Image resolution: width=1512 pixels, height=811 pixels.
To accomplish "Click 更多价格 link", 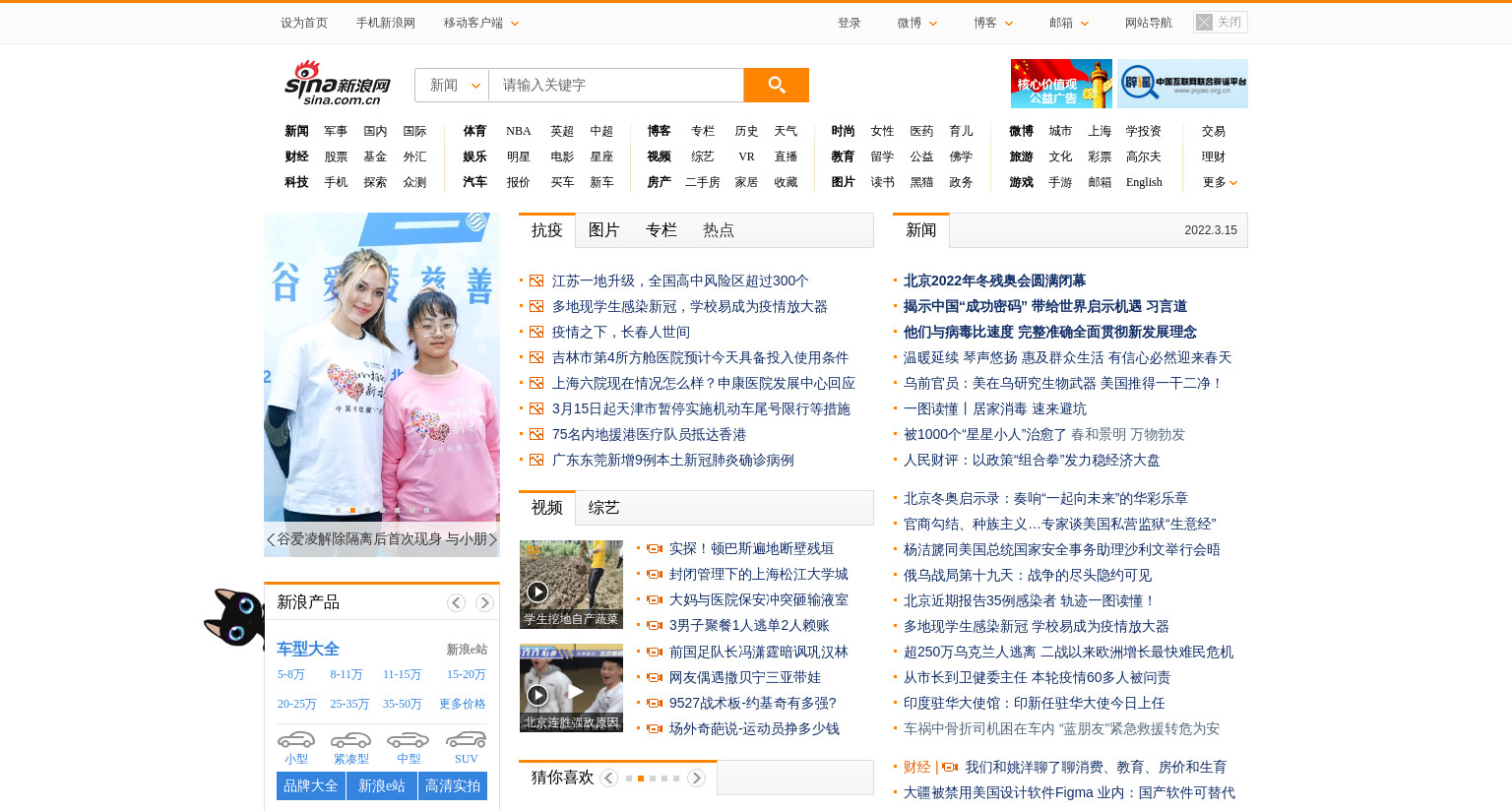I will pos(463,704).
